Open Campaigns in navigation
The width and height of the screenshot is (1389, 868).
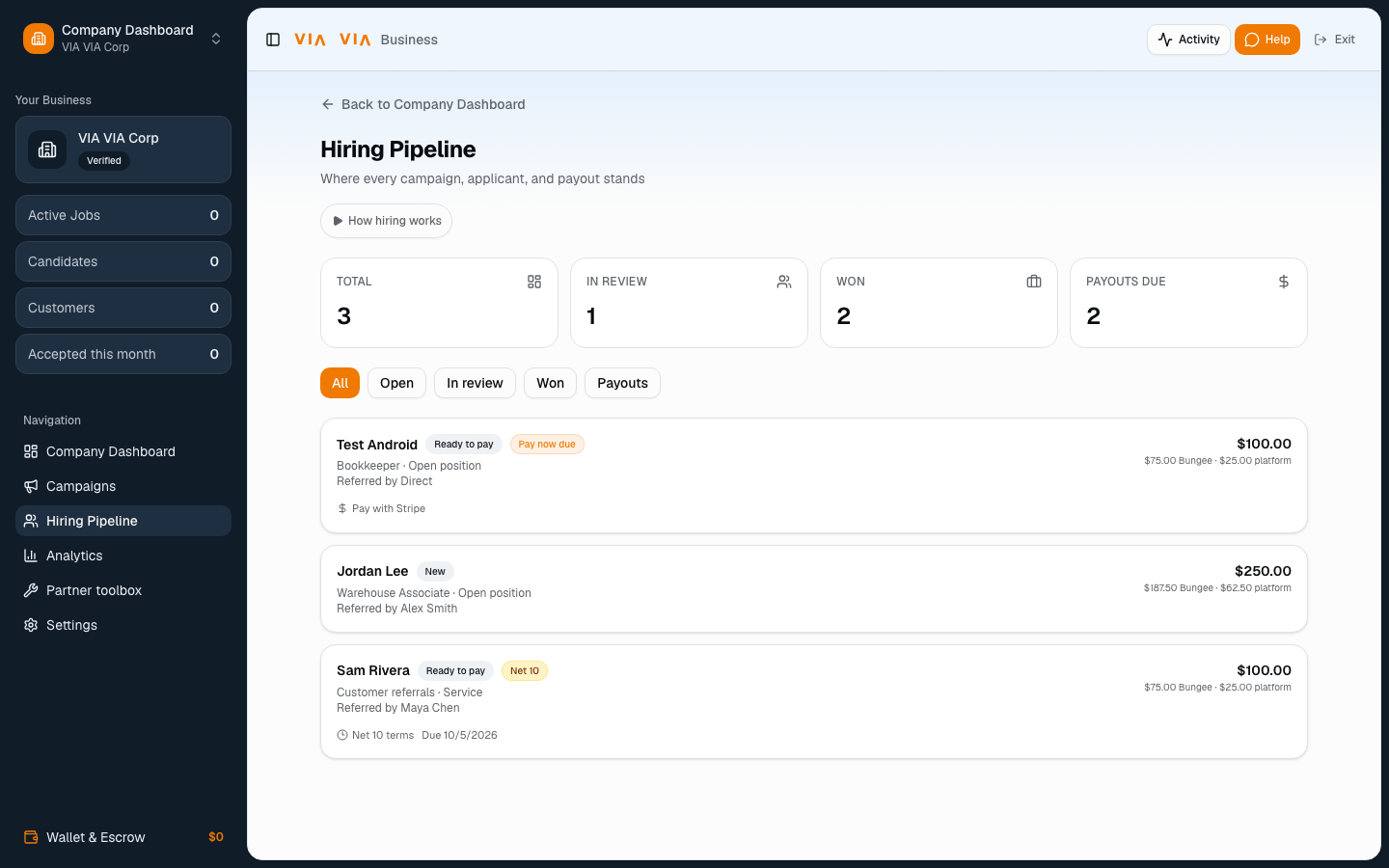tap(123, 486)
